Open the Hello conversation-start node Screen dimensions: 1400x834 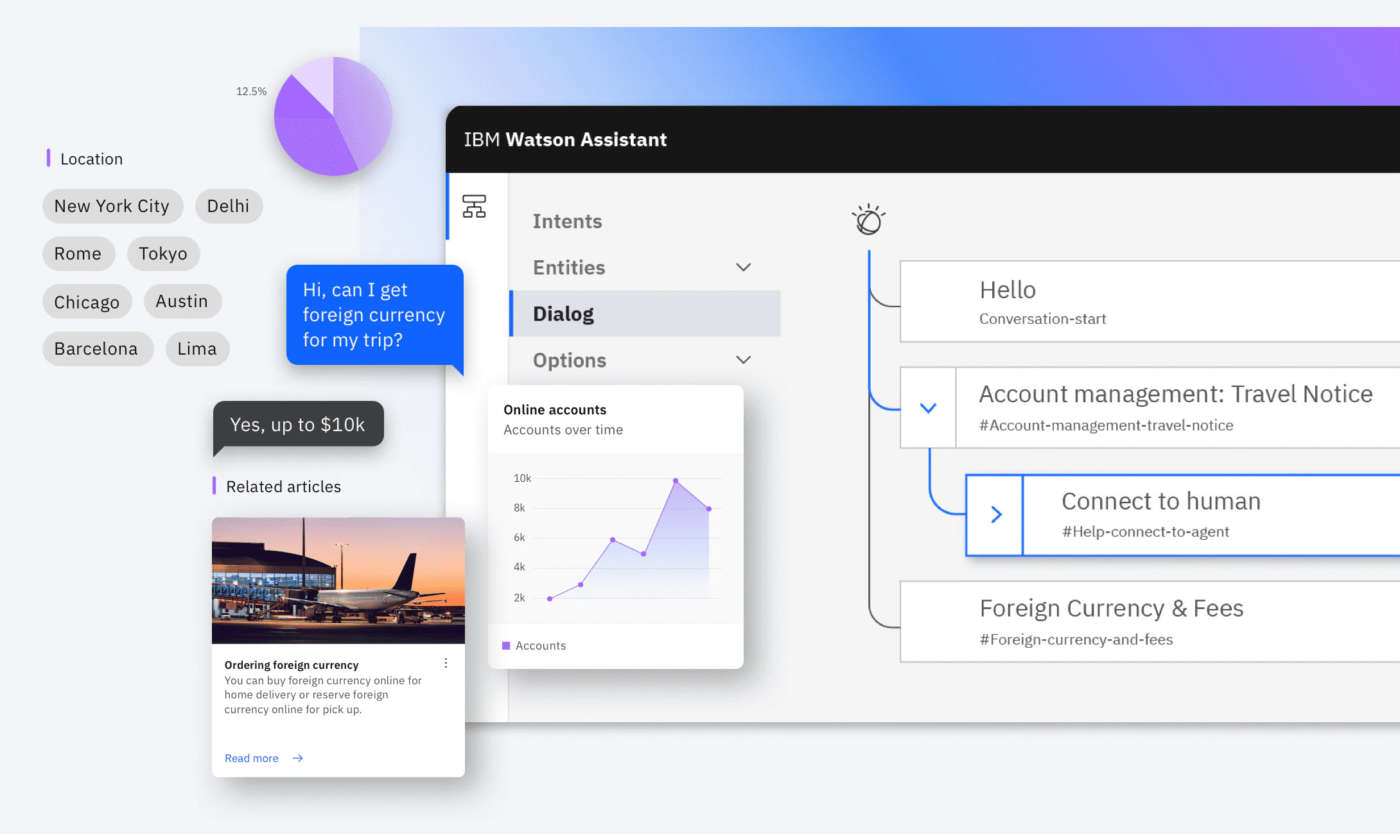click(x=1150, y=302)
